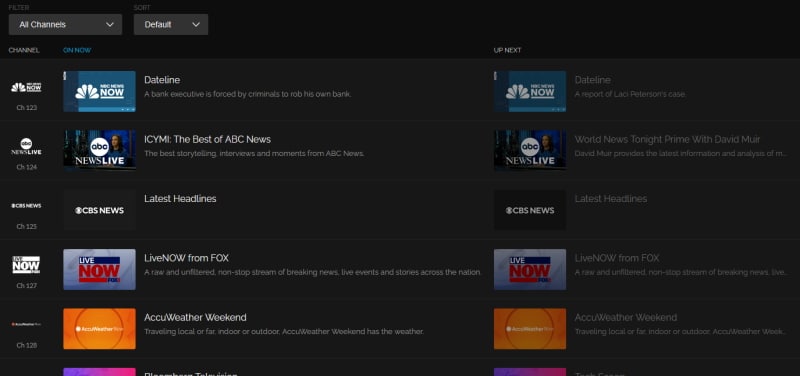
Task: Open the Up Next Dateline NBC thumbnail
Action: [x=530, y=91]
